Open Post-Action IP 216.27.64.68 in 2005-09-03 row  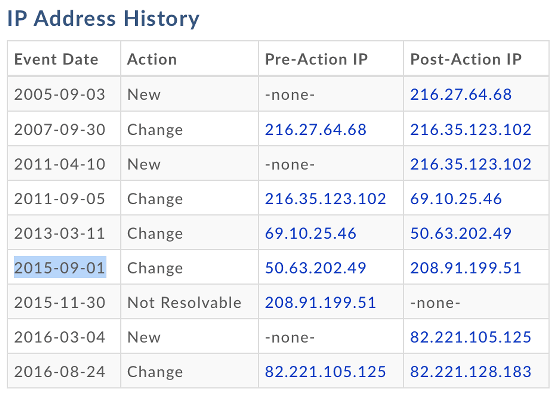click(461, 95)
